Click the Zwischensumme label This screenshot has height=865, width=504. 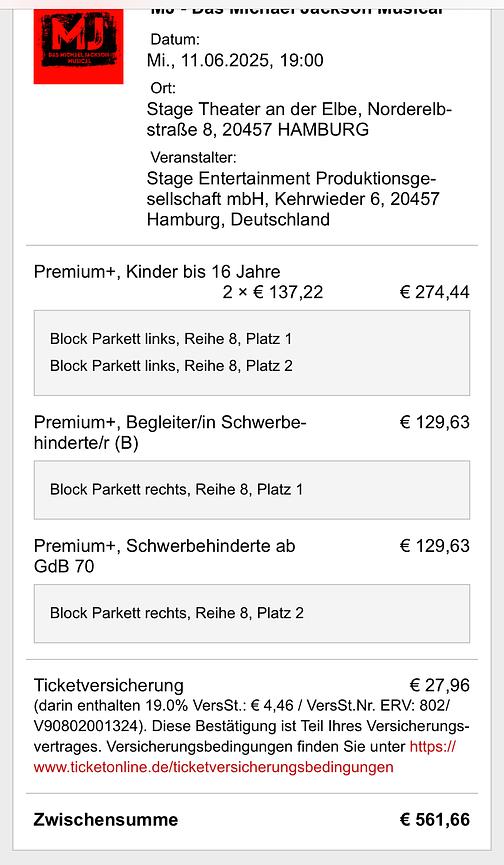[106, 819]
